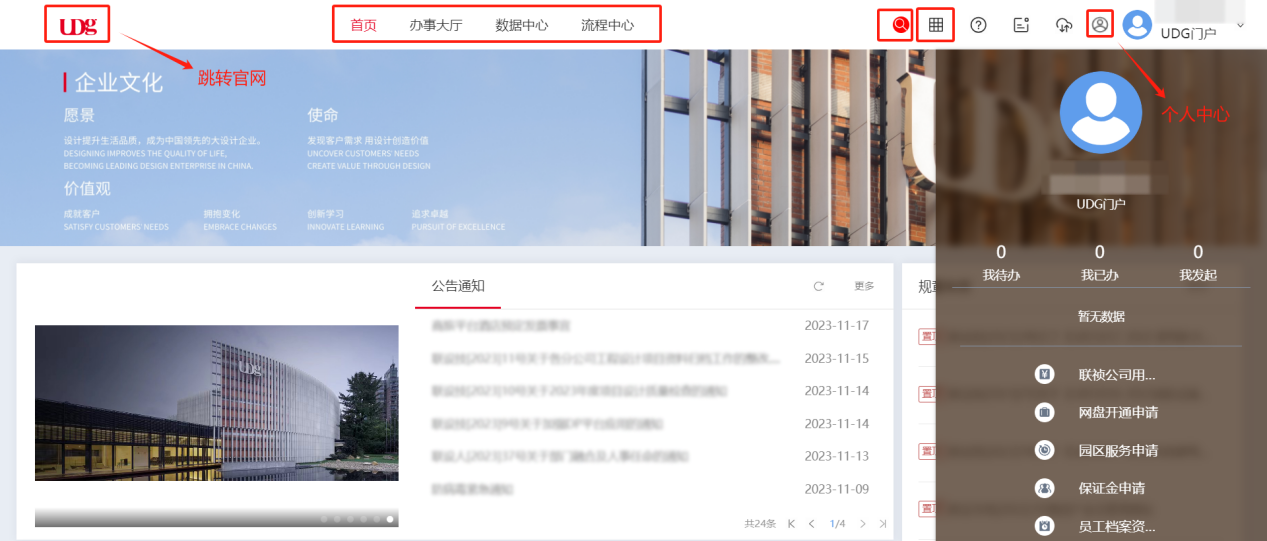Click the yen icon beside 联祯公司用
Viewport: 1267px width, 541px height.
point(1045,375)
